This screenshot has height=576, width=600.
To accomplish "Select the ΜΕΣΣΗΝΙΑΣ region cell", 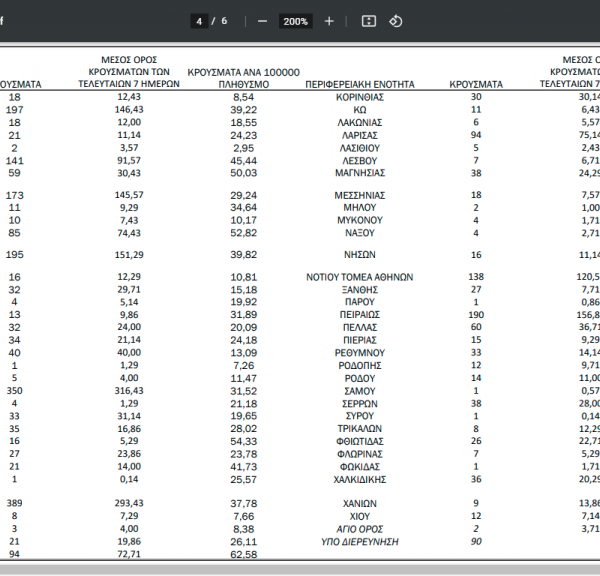I will coord(360,196).
